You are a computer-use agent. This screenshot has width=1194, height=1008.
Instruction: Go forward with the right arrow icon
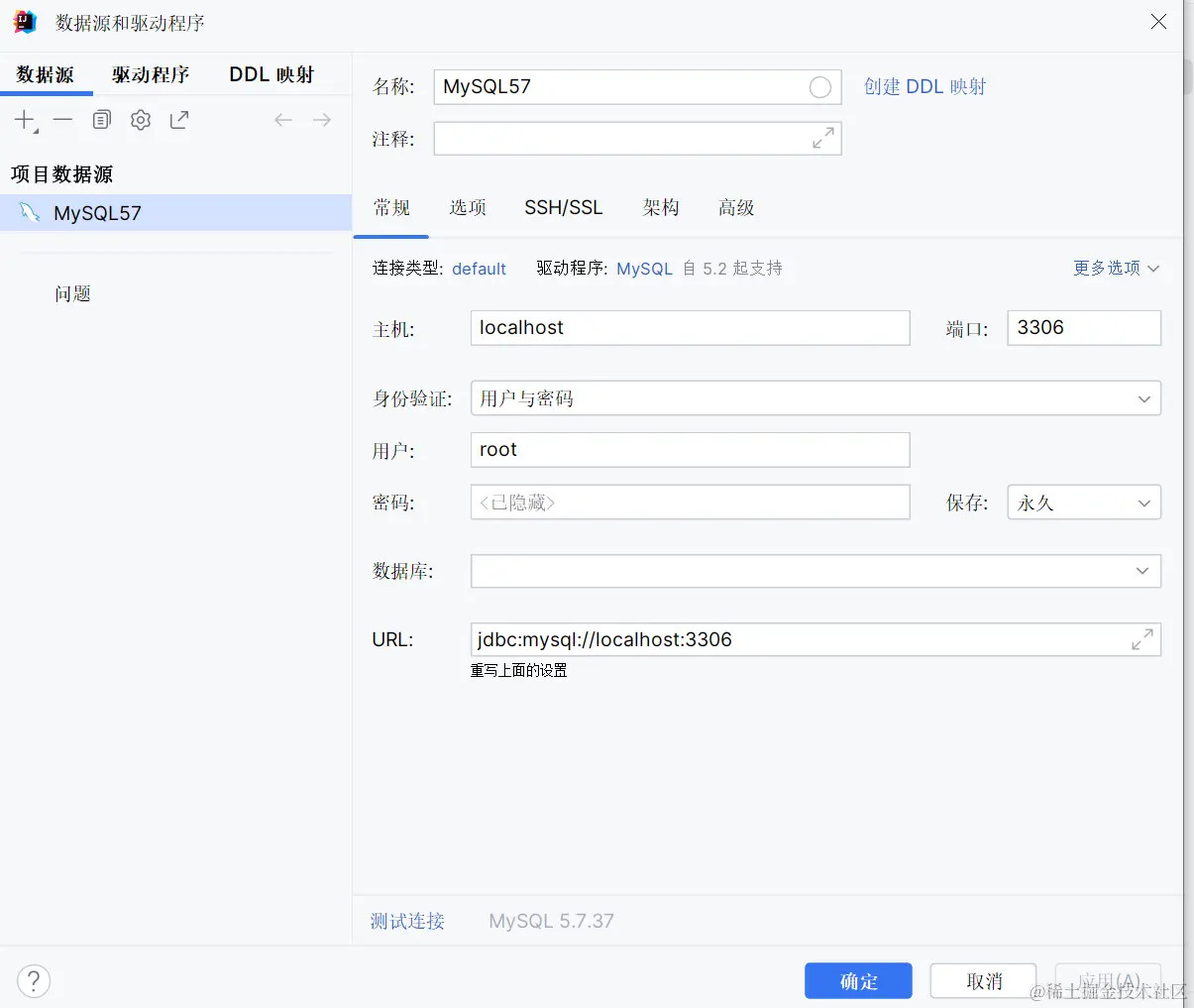pos(322,120)
